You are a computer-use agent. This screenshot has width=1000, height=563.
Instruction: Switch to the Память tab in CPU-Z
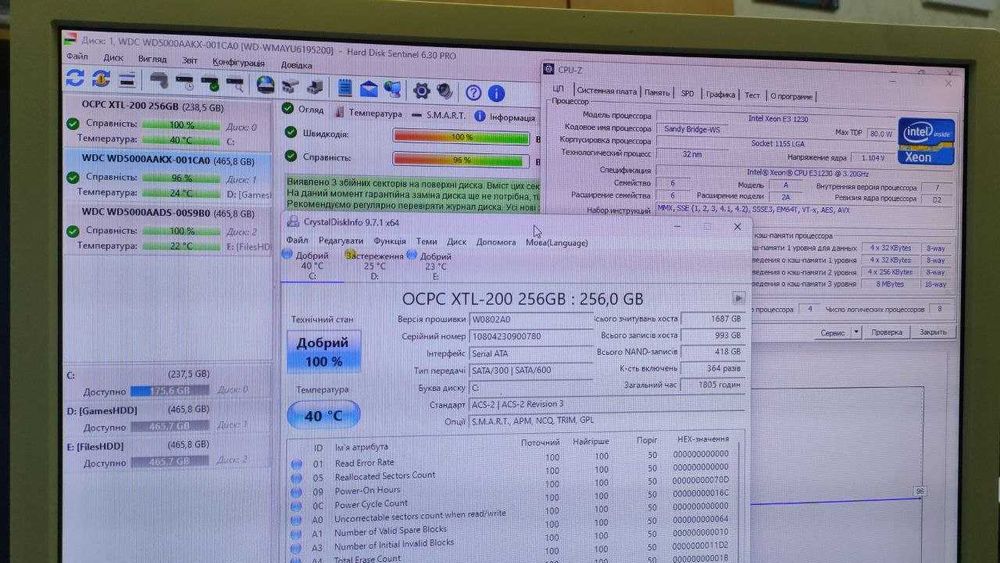pos(657,92)
